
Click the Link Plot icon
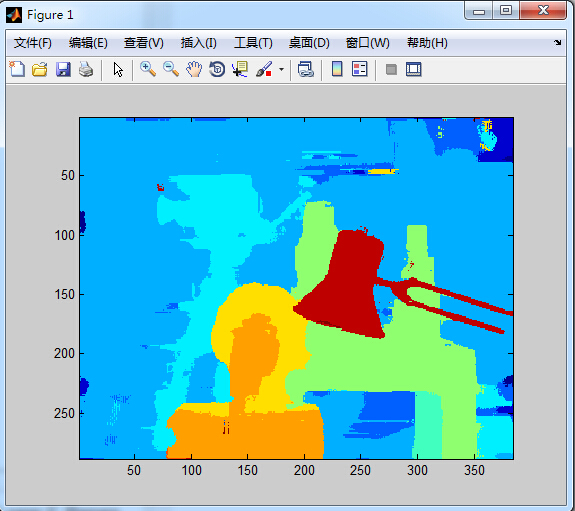pyautogui.click(x=306, y=69)
